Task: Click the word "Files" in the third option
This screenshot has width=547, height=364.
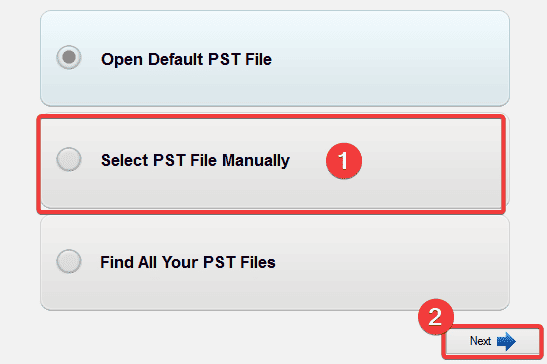Action: (x=258, y=262)
